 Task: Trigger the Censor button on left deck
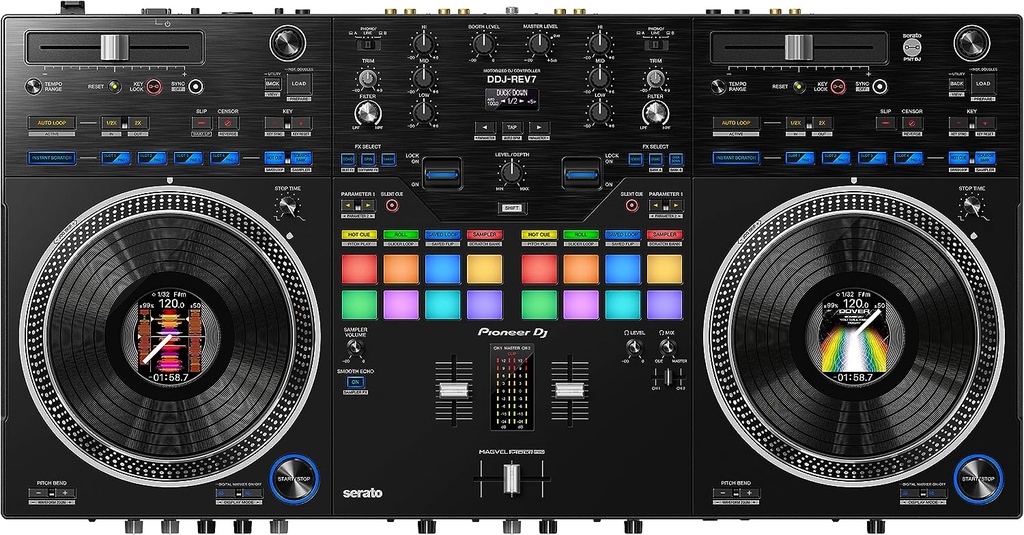(x=228, y=123)
